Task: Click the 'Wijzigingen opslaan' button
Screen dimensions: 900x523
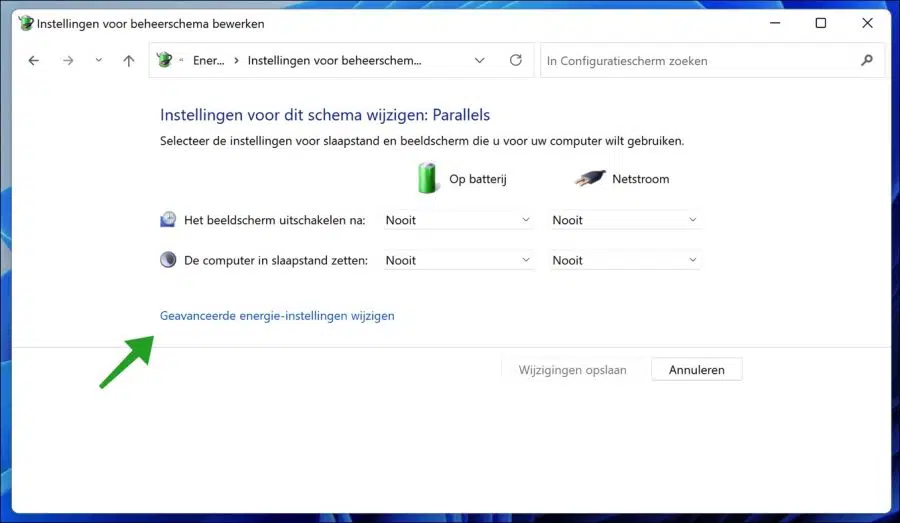Action: [572, 370]
